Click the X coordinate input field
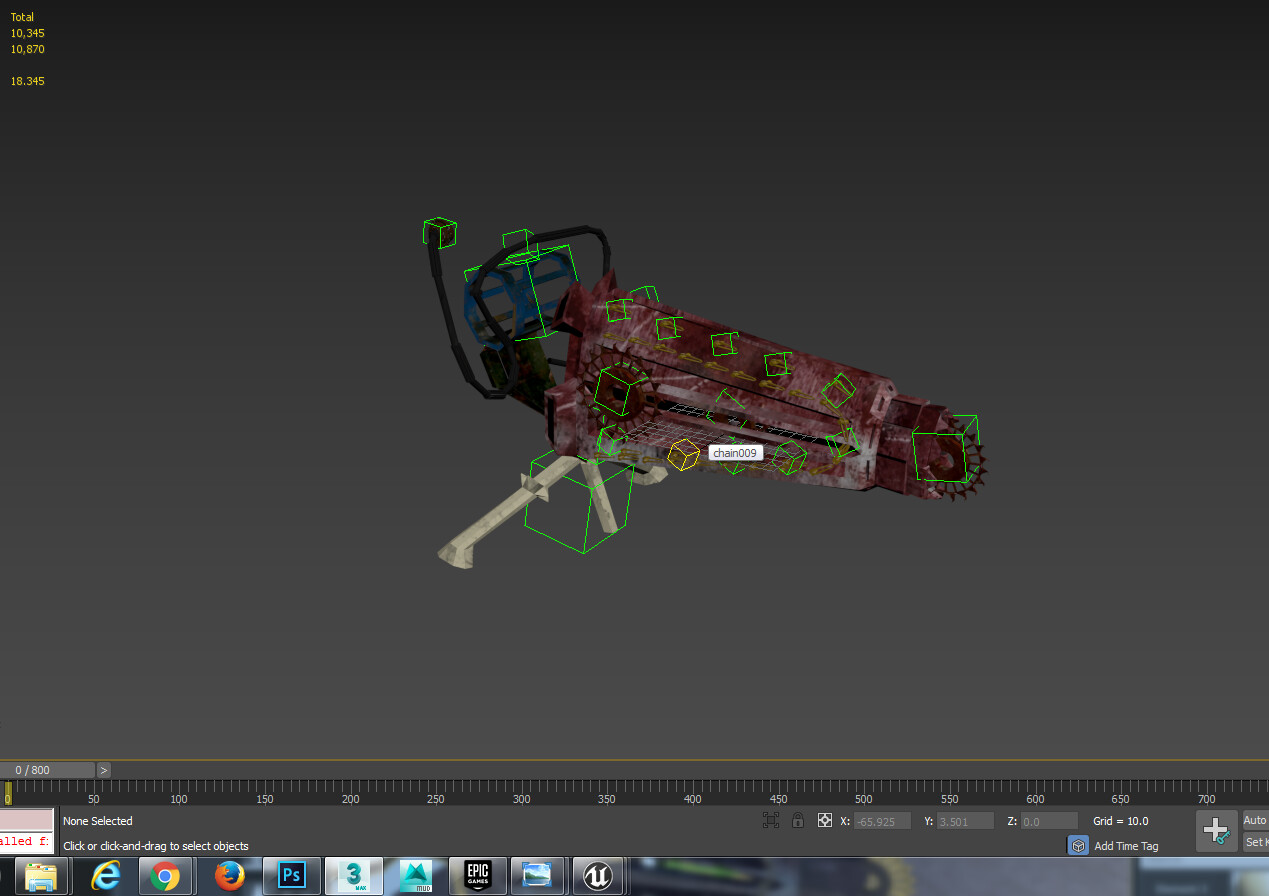 pyautogui.click(x=881, y=821)
